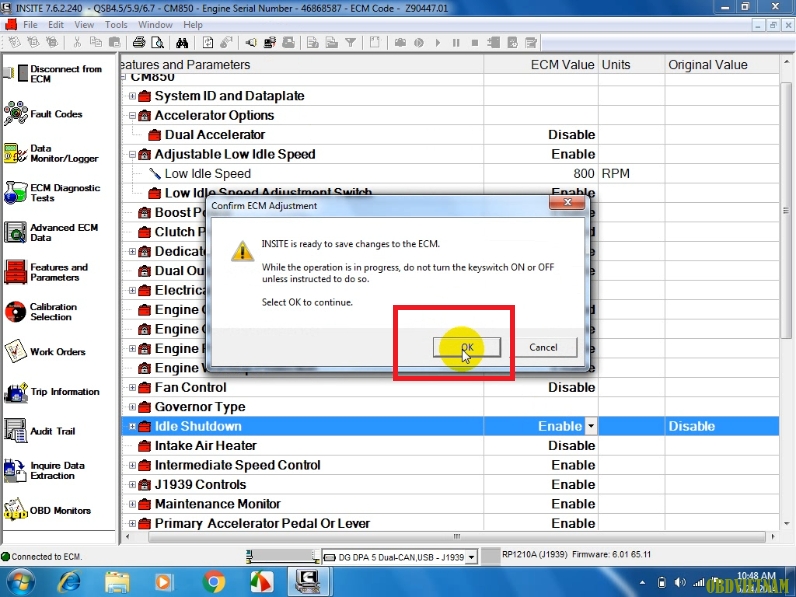The image size is (796, 597).
Task: Click the horizontal scrollbar thumb
Action: 456,537
